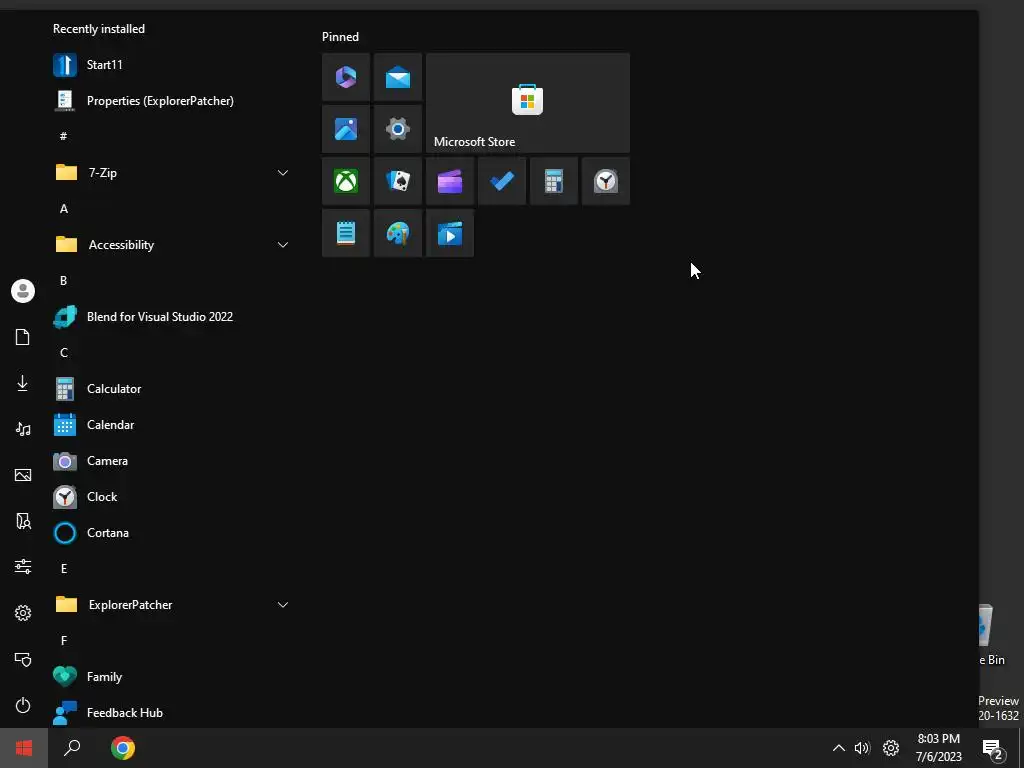Screen dimensions: 1024x768
Task: Open Pictures from the Start sidebar
Action: pos(23,475)
